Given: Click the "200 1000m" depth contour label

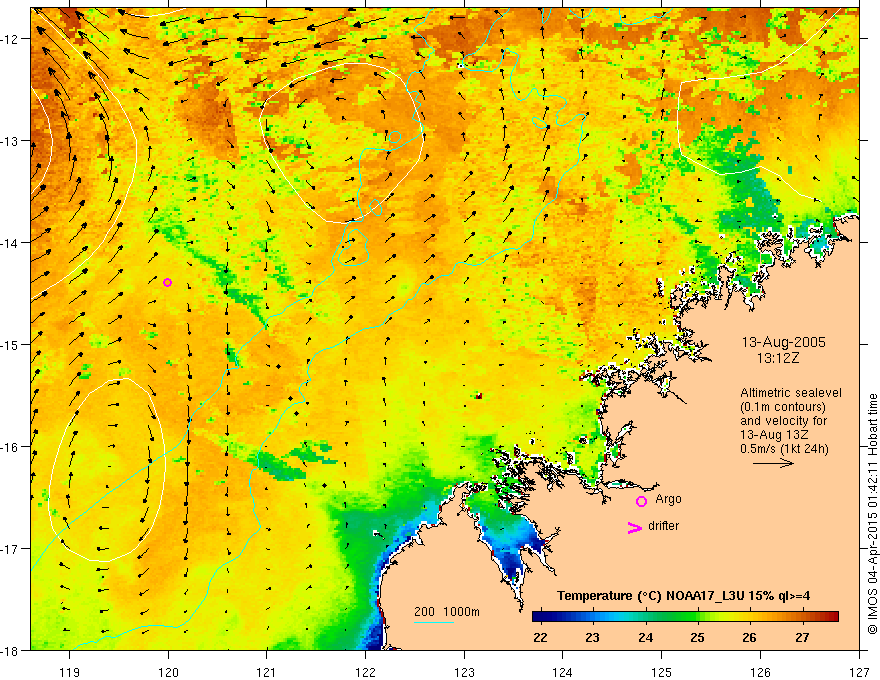Looking at the screenshot, I should tap(447, 612).
